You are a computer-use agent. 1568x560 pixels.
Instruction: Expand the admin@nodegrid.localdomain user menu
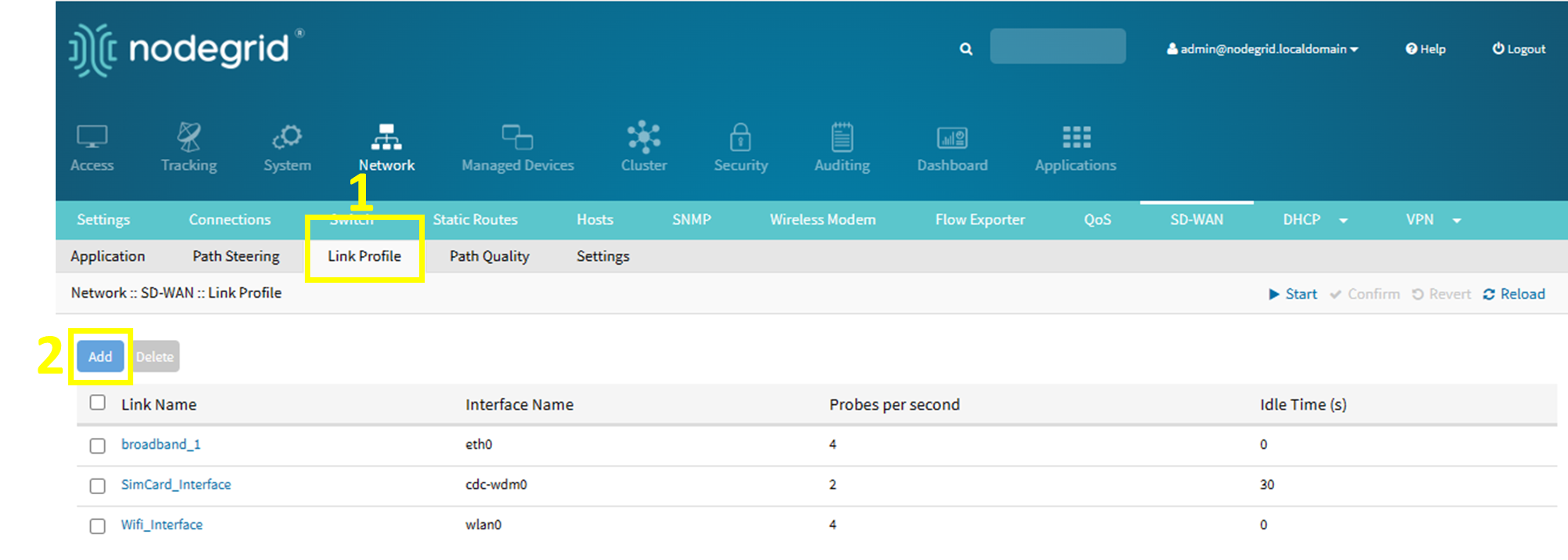(x=1262, y=49)
